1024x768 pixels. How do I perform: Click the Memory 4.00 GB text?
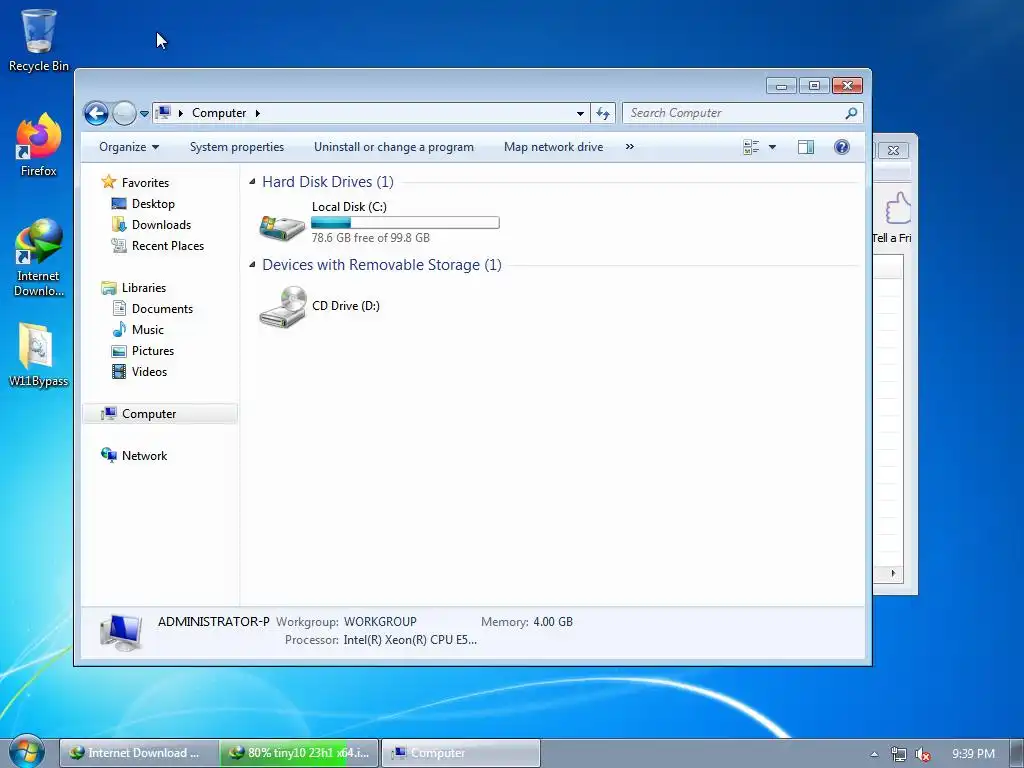coord(526,622)
